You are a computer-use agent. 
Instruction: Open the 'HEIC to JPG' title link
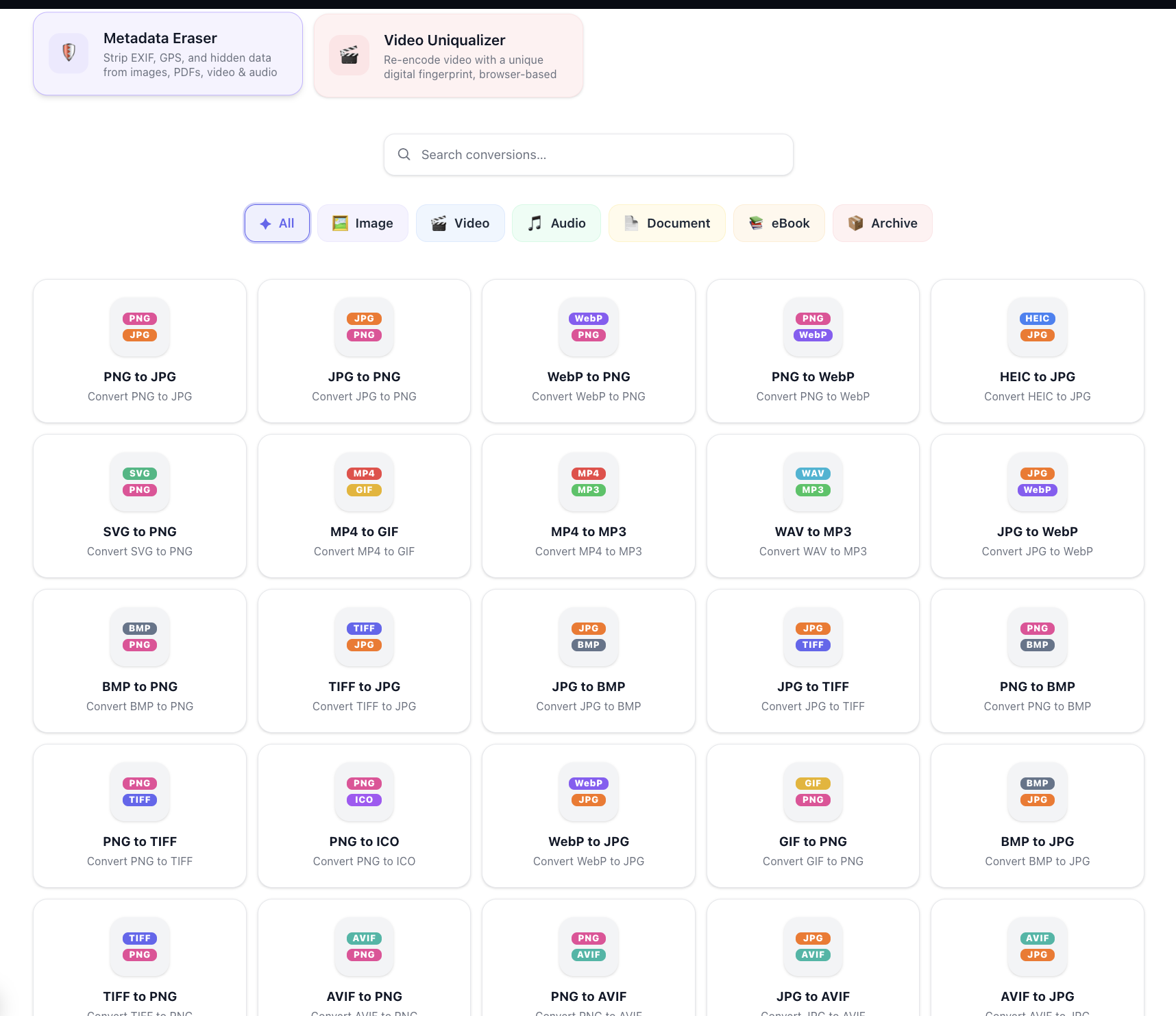tap(1038, 377)
